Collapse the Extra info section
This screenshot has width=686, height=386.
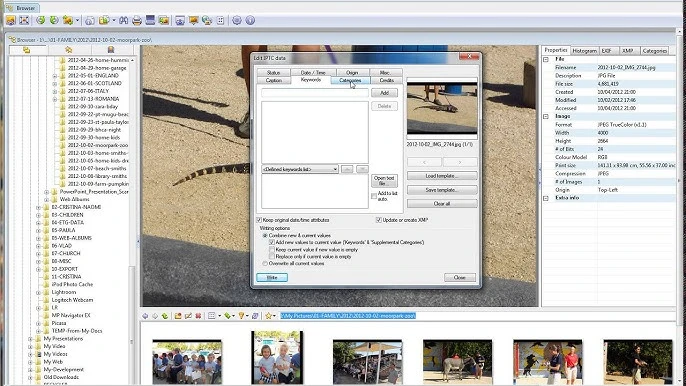(x=546, y=198)
